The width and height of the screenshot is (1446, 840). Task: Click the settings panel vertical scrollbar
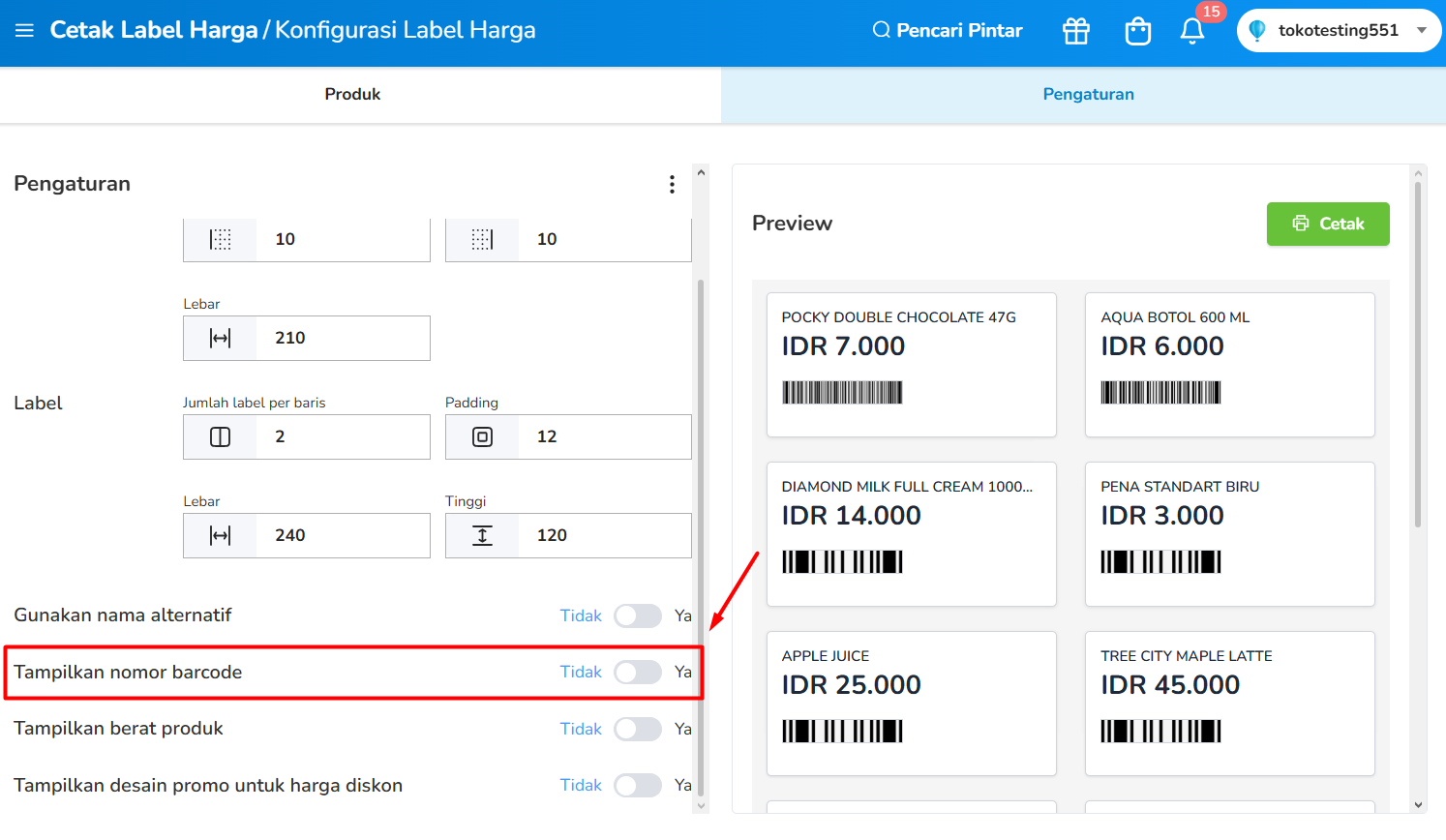click(x=701, y=537)
